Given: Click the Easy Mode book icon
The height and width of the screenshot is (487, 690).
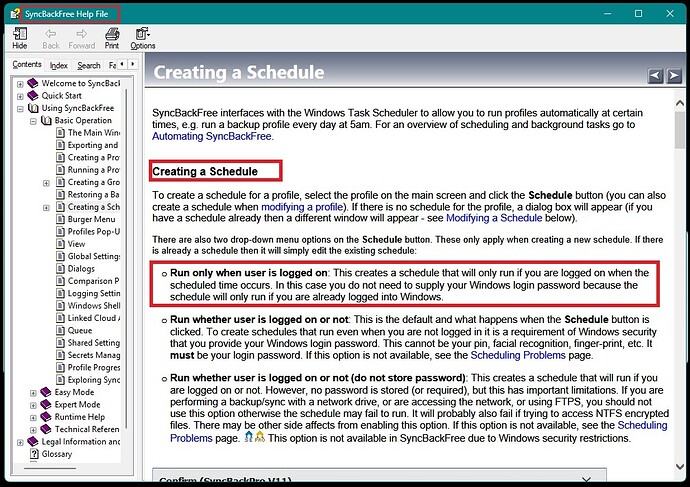Looking at the screenshot, I should coord(46,392).
